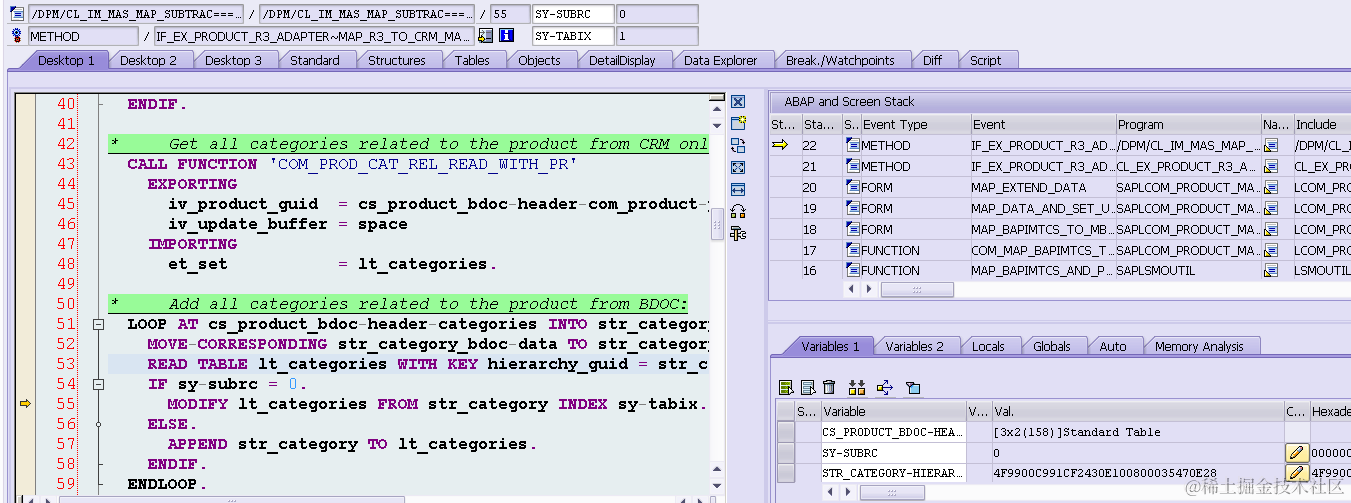Viewport: 1351px width, 503px height.
Task: Click the row selector for STR_CATEGORY-HIERAR variable
Action: pos(786,473)
